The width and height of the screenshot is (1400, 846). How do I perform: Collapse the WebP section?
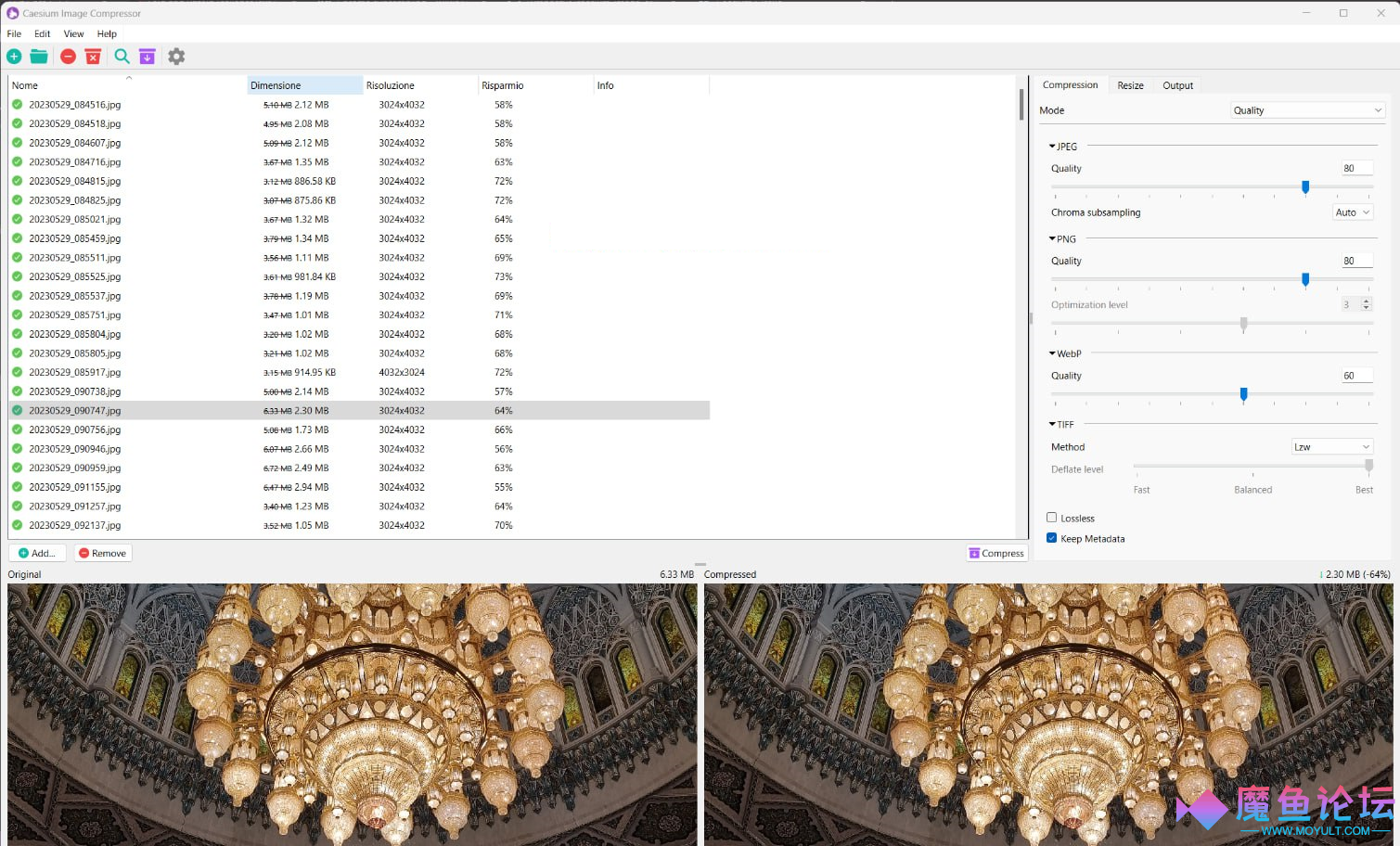click(x=1052, y=353)
